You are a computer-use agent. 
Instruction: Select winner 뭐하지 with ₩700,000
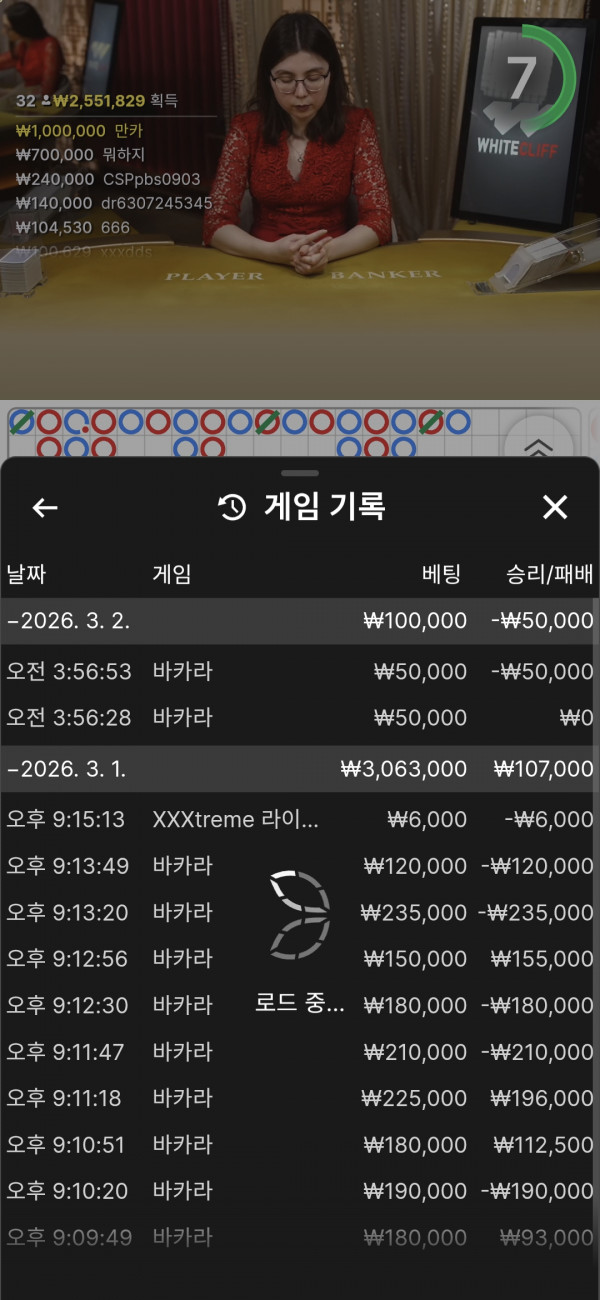(81, 155)
